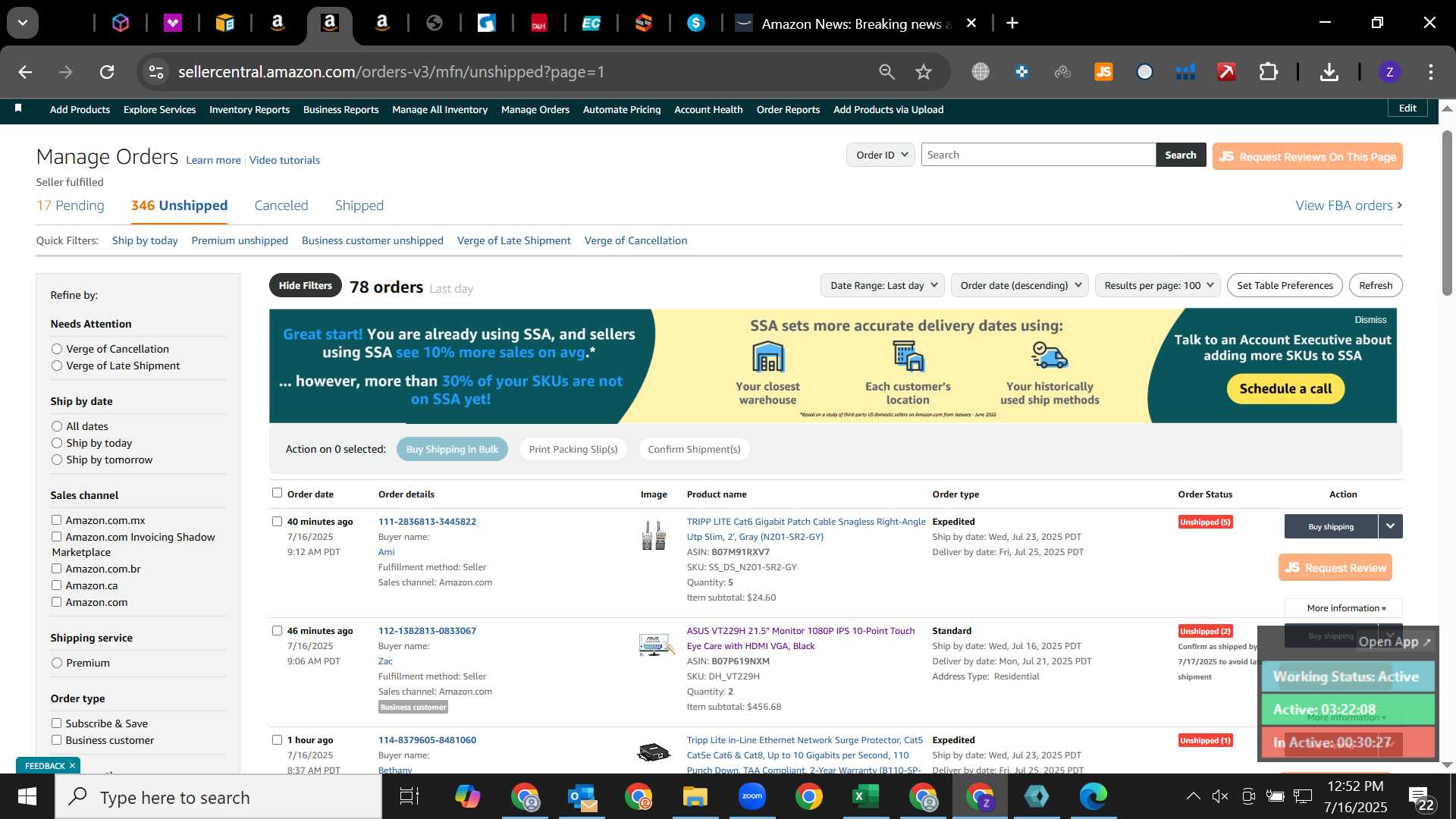1456x819 pixels.
Task: Open Account Health menu item
Action: [708, 109]
